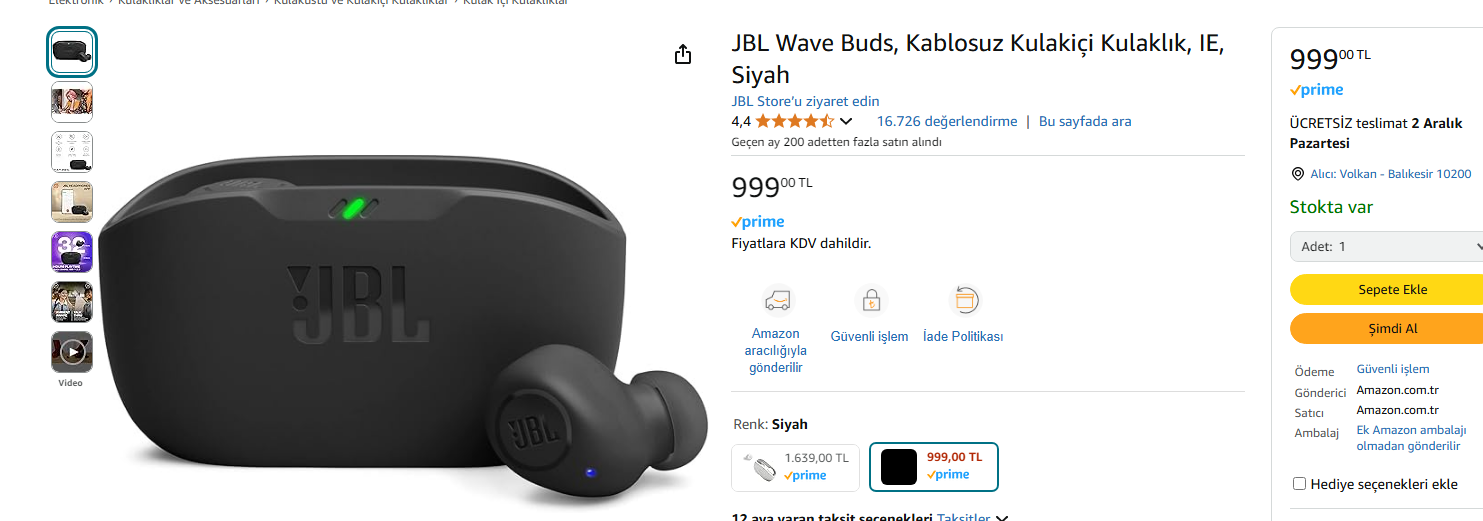Open the Adet quantity dropdown
1483x521 pixels.
pos(1386,246)
